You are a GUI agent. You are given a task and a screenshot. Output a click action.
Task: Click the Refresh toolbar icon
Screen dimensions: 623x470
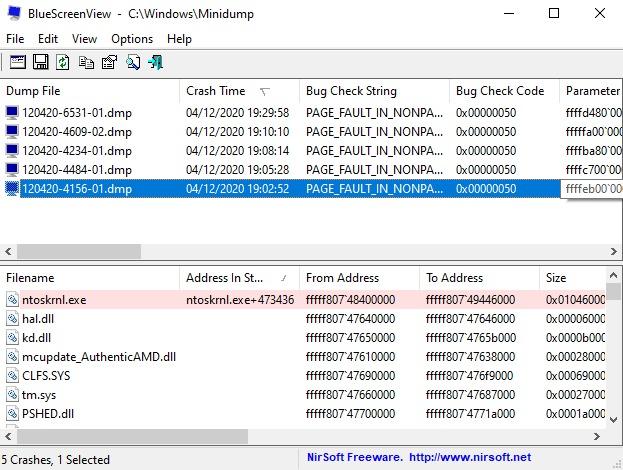click(62, 62)
